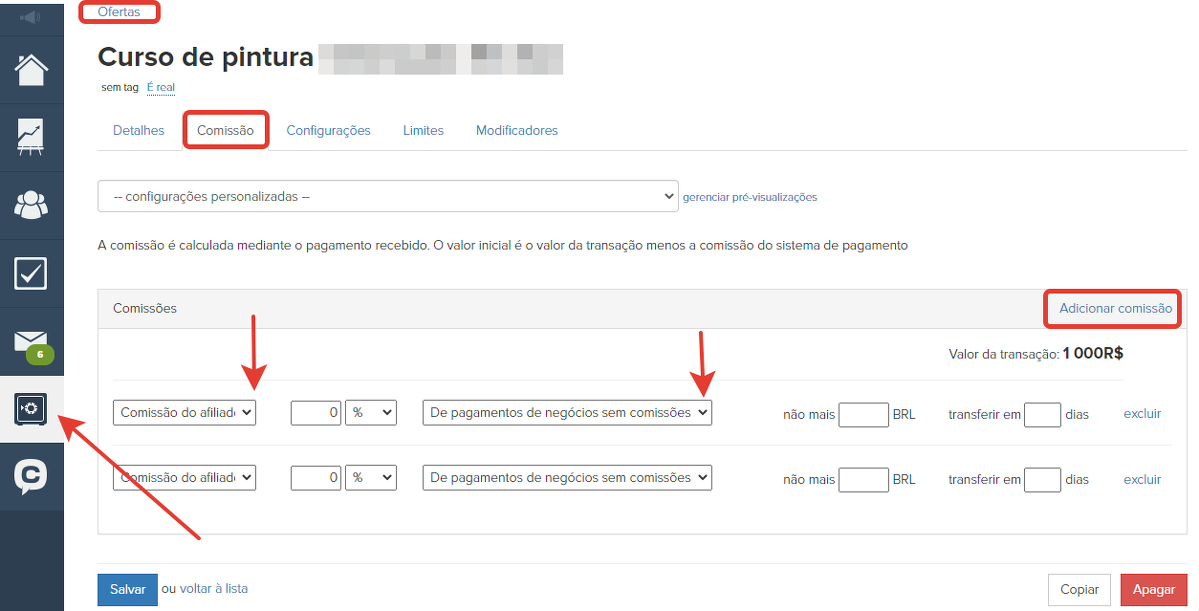Image resolution: width=1199 pixels, height=611 pixels.
Task: Expand the configurações personalizadas dropdown
Action: coord(387,197)
